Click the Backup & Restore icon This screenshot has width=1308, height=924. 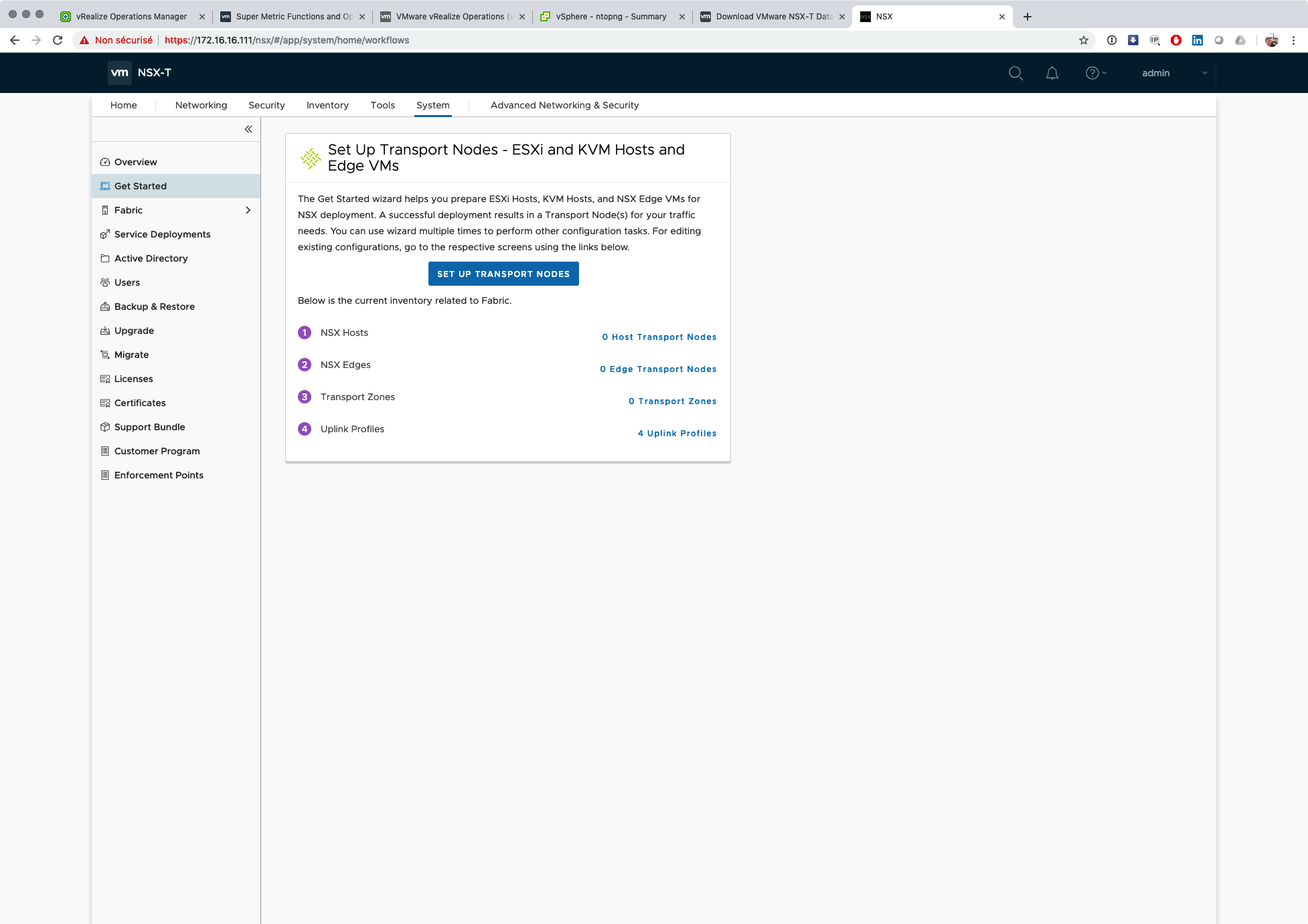(105, 306)
